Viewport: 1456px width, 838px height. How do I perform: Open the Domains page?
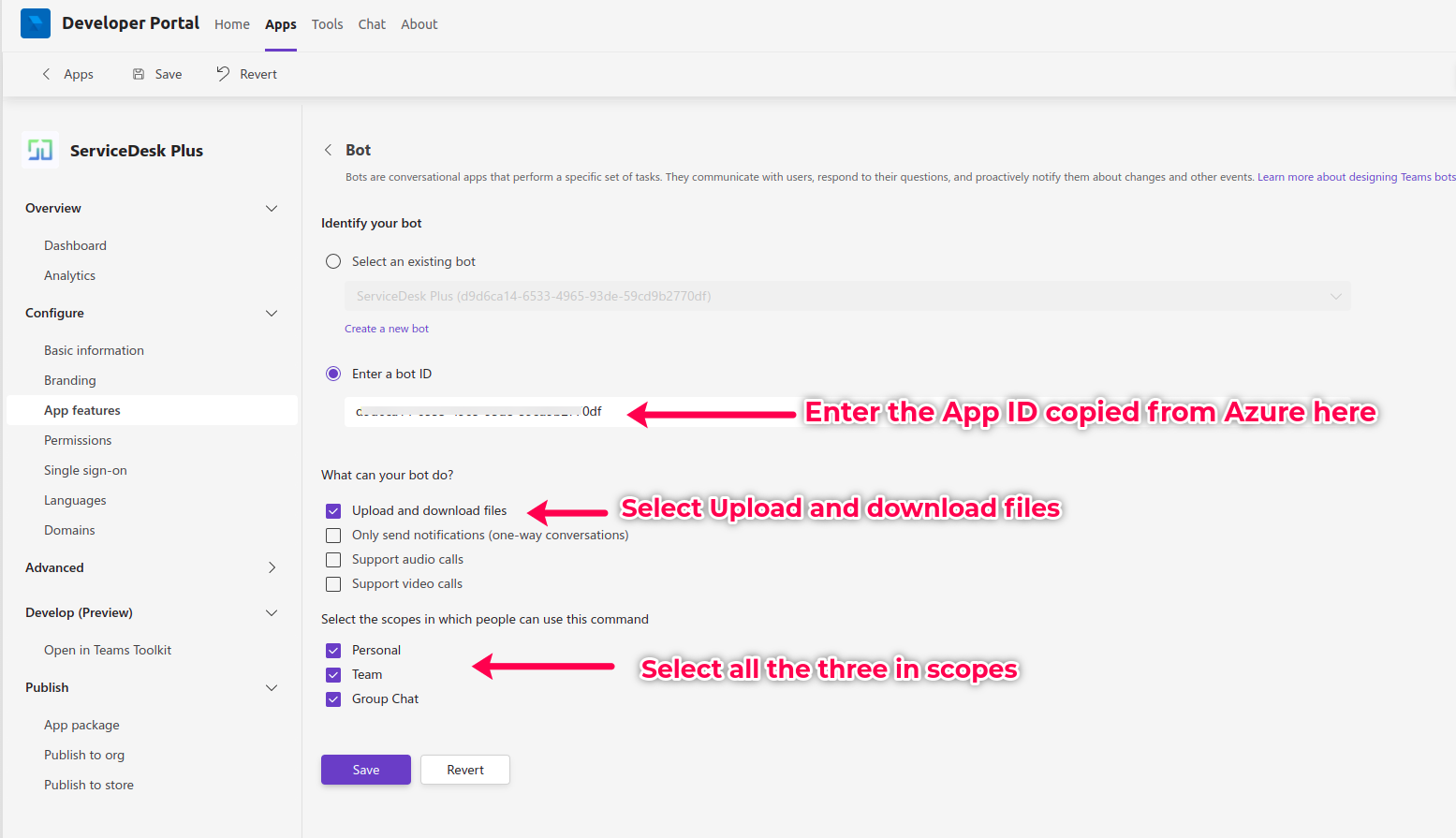69,530
